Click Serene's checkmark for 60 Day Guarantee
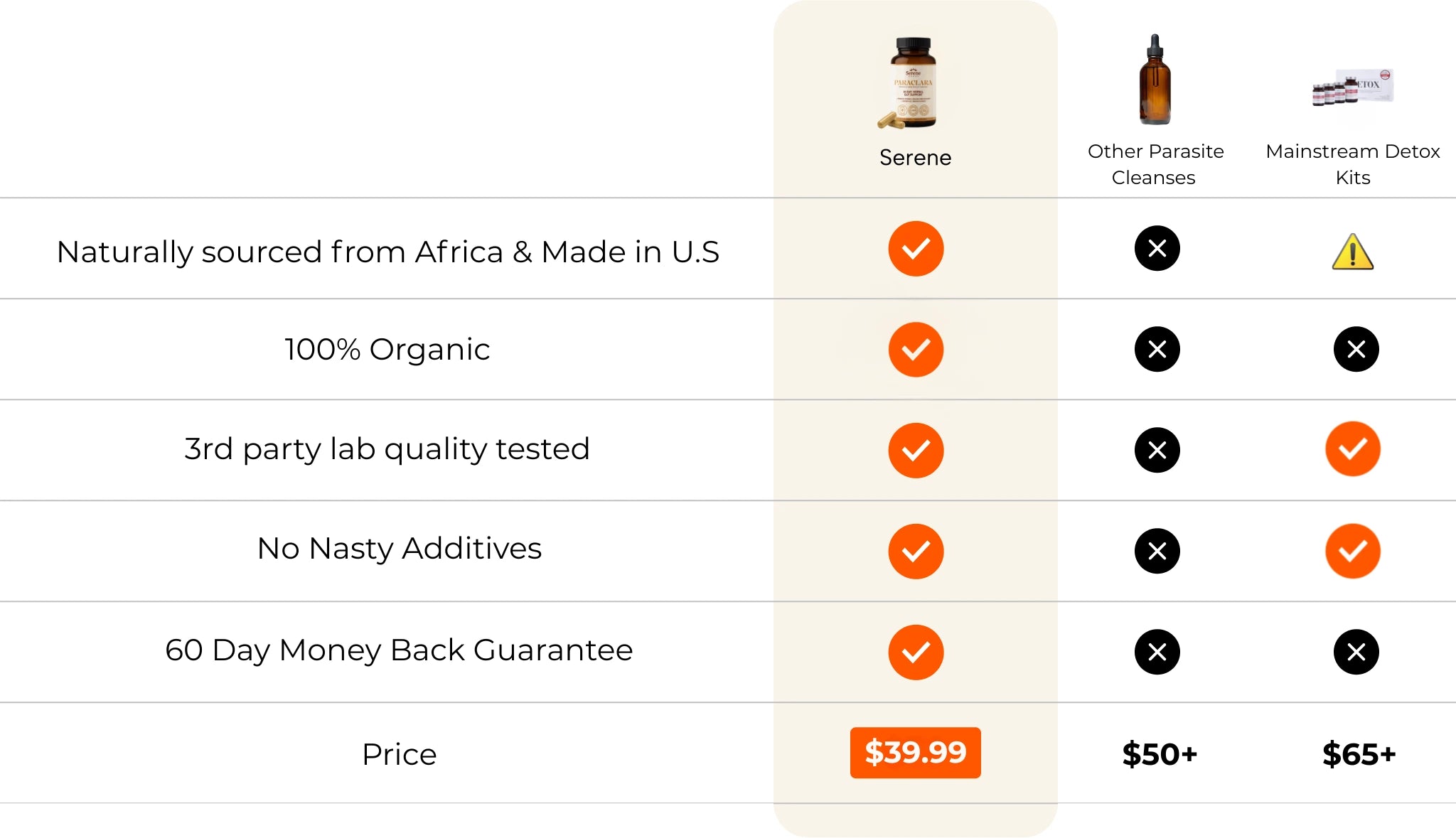 tap(916, 652)
